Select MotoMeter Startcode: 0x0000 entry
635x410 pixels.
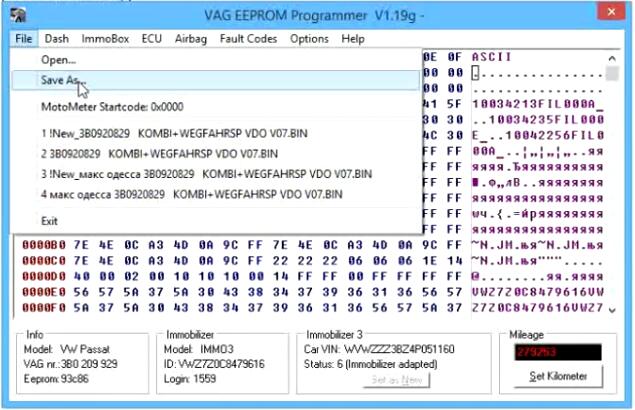(215, 107)
